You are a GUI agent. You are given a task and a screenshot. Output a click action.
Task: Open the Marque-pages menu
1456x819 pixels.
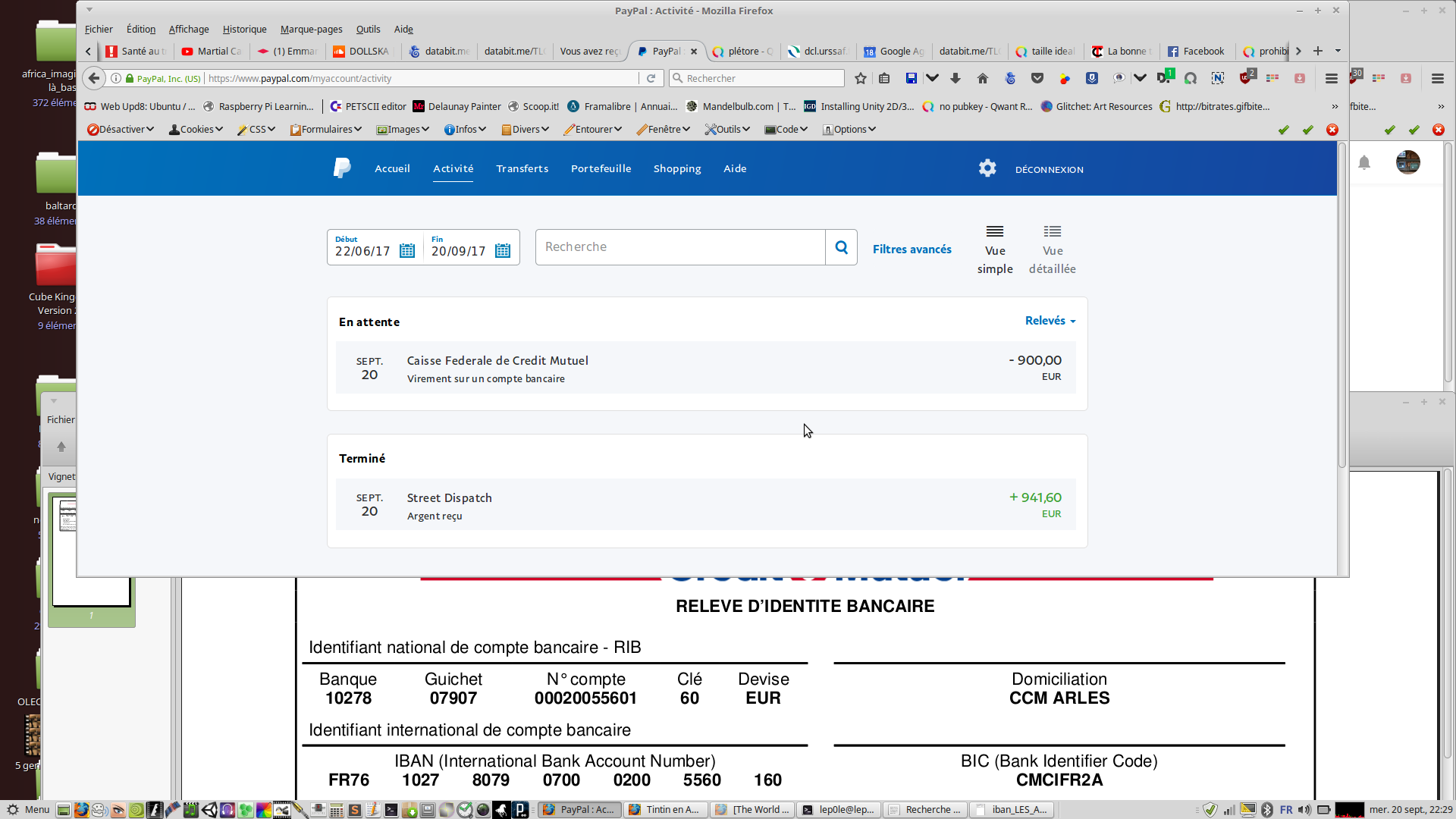pyautogui.click(x=311, y=30)
